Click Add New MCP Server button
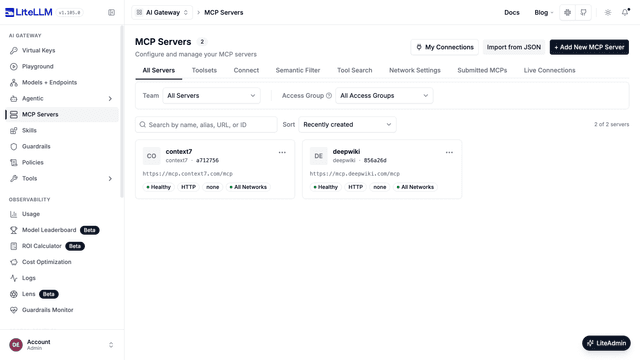This screenshot has height=360, width=640. [589, 47]
